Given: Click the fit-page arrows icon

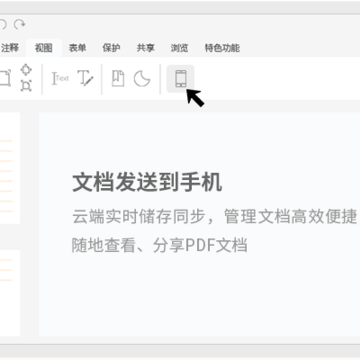Looking at the screenshot, I should [26, 69].
